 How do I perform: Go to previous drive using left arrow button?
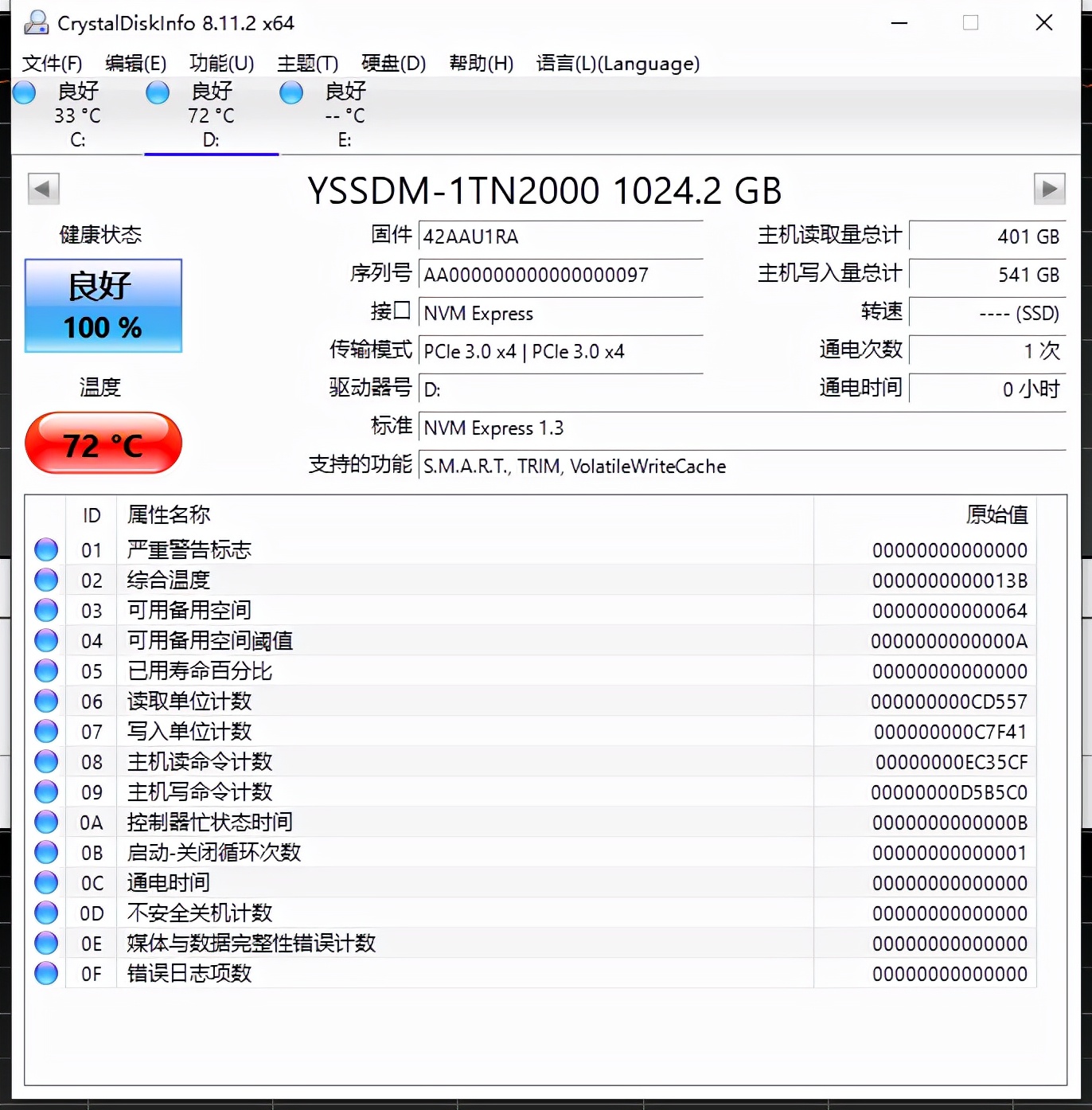[x=44, y=189]
